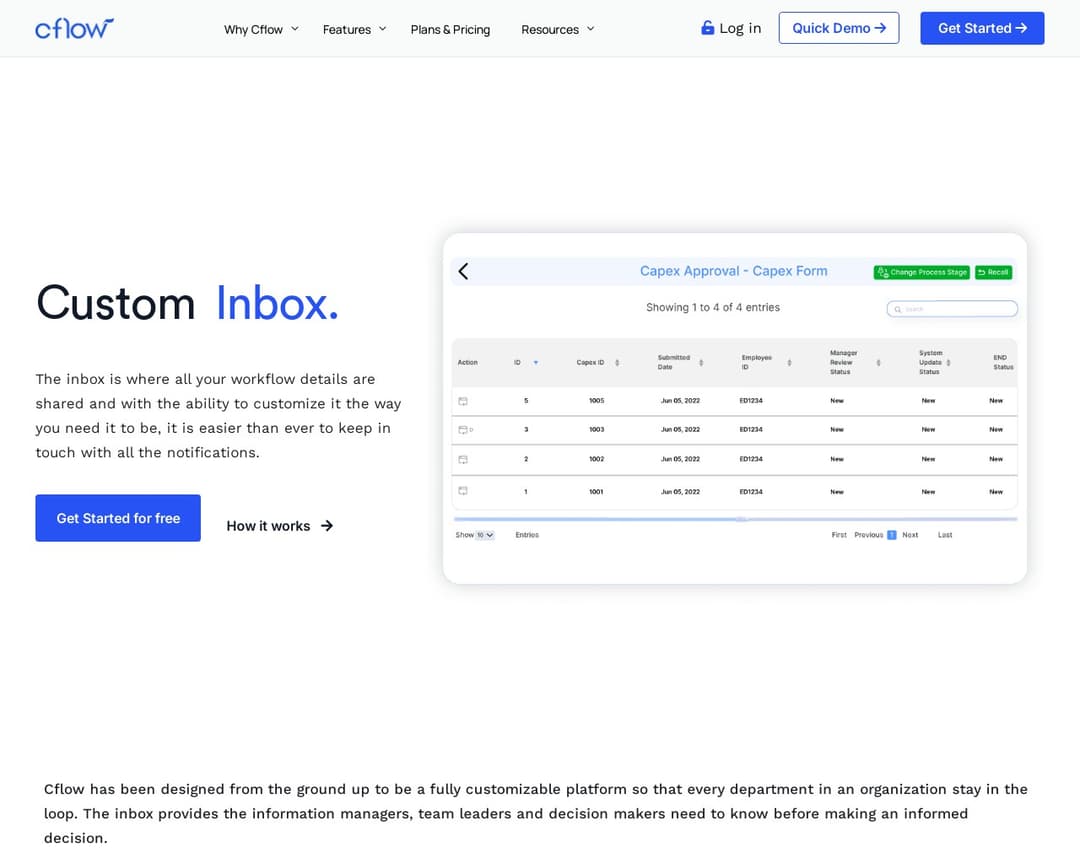Image resolution: width=1080 pixels, height=864 pixels.
Task: Click the ID column sort arrow
Action: (536, 362)
